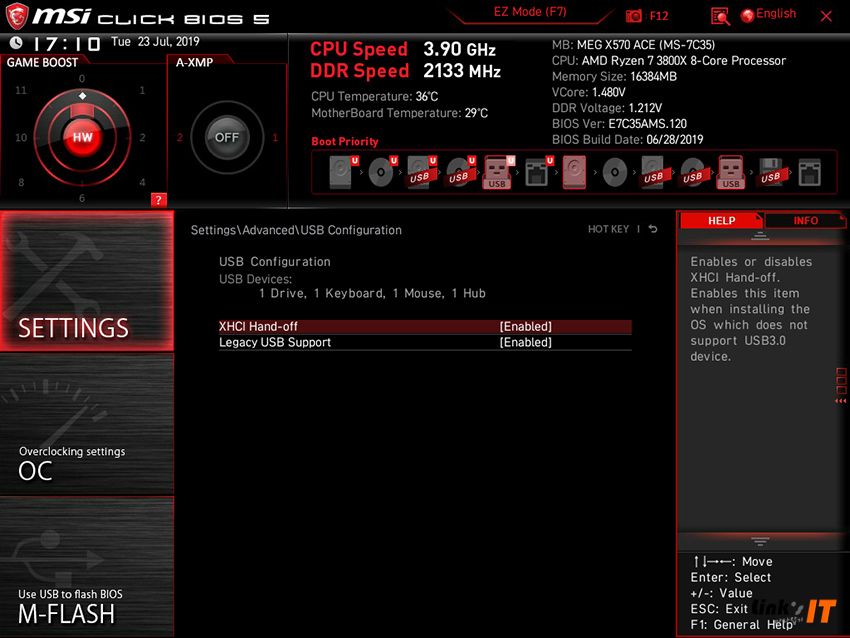Go back using the return arrow icon
The image size is (850, 638).
tap(653, 229)
